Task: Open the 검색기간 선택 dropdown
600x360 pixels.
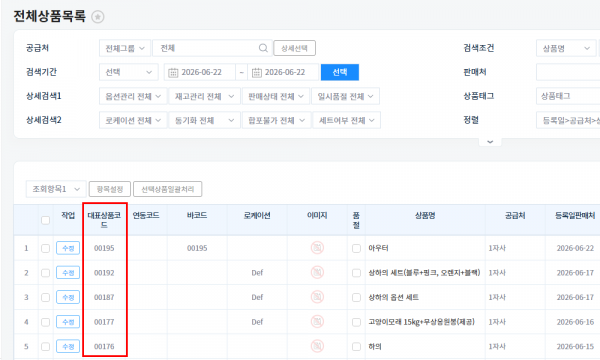Action: 129,72
